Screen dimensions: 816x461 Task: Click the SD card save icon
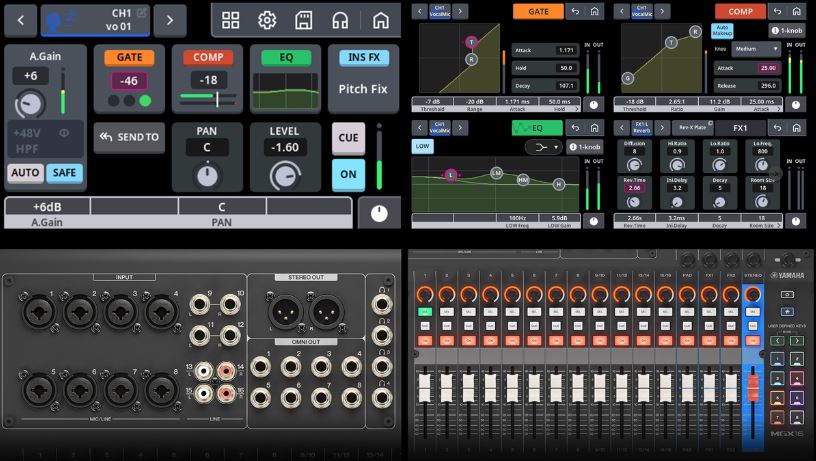tap(304, 20)
